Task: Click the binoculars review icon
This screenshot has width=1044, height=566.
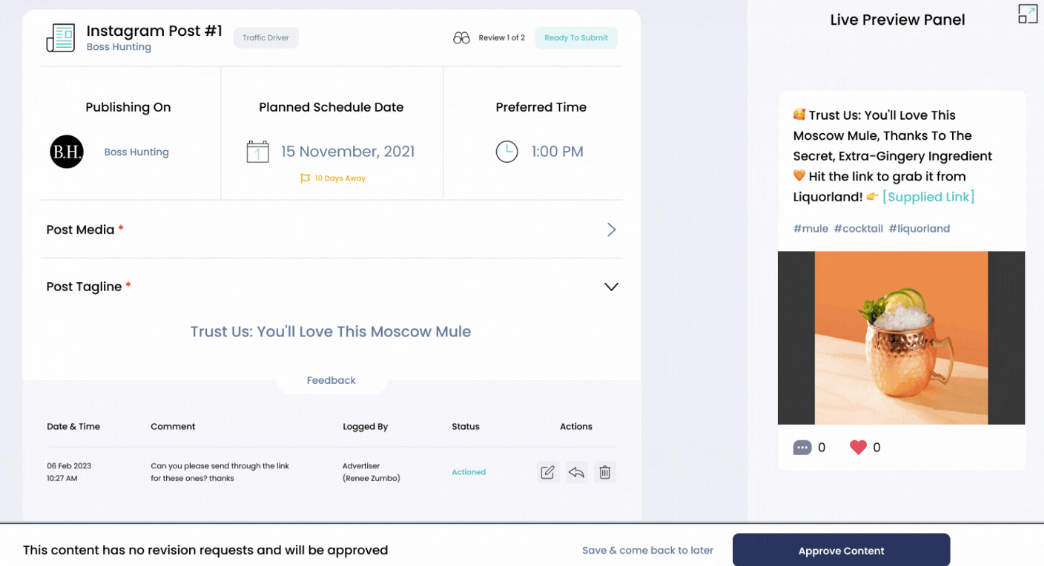Action: pos(461,38)
